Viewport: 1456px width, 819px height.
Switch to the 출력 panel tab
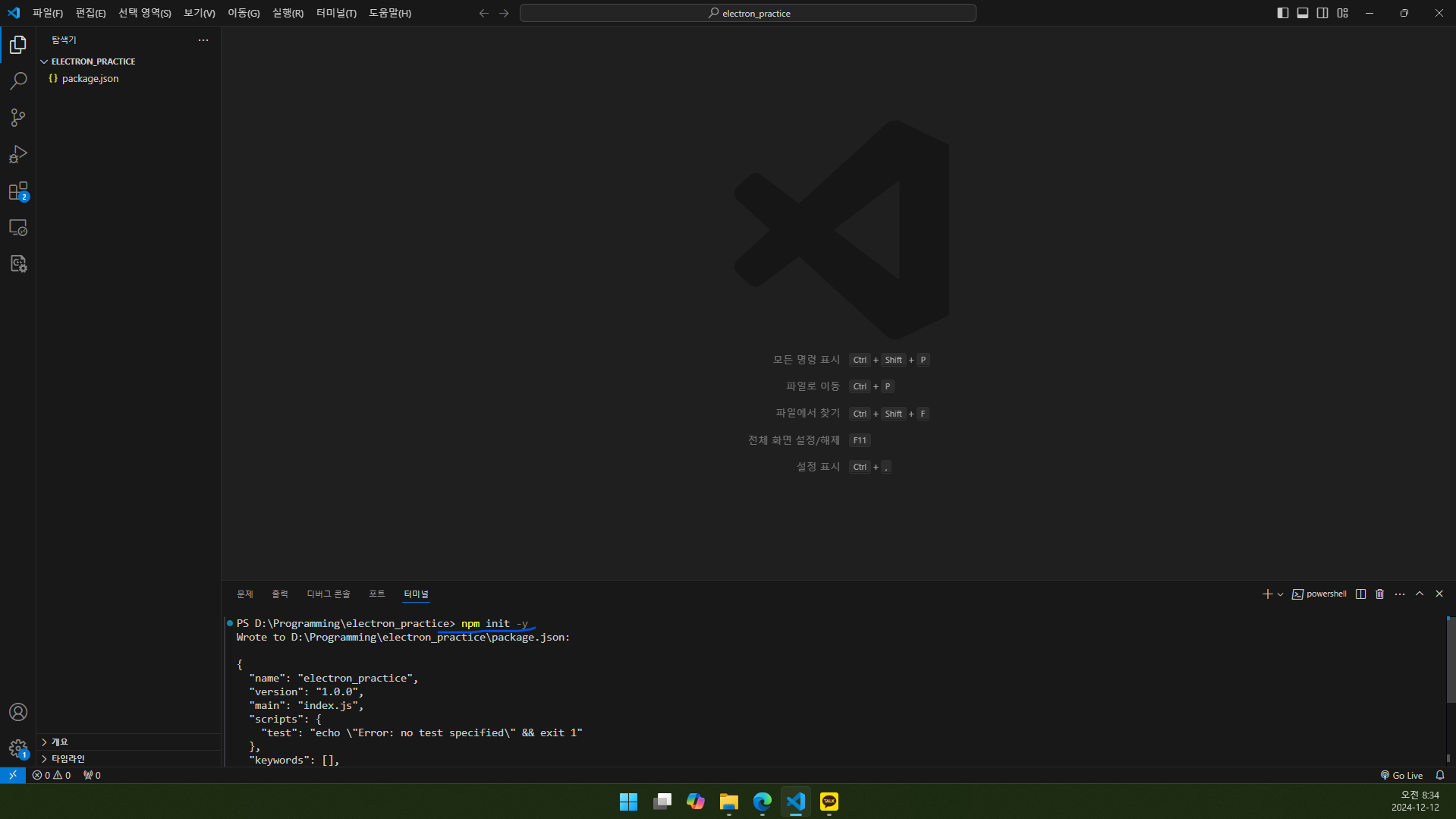pyautogui.click(x=280, y=594)
